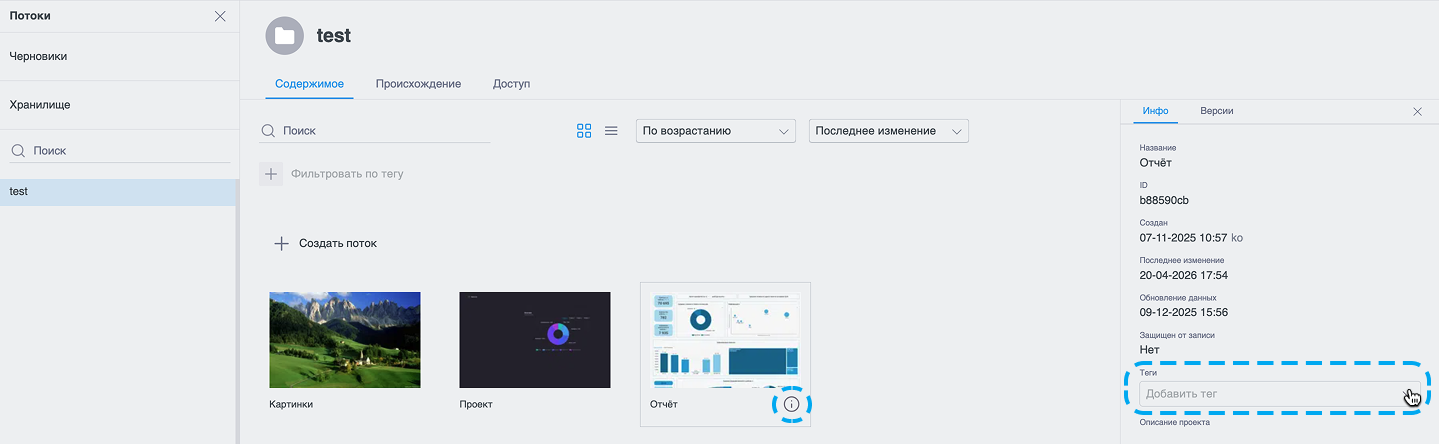This screenshot has width=1439, height=444.
Task: Click the creation date 07-11-2025 10:57
Action: [x=1182, y=237]
